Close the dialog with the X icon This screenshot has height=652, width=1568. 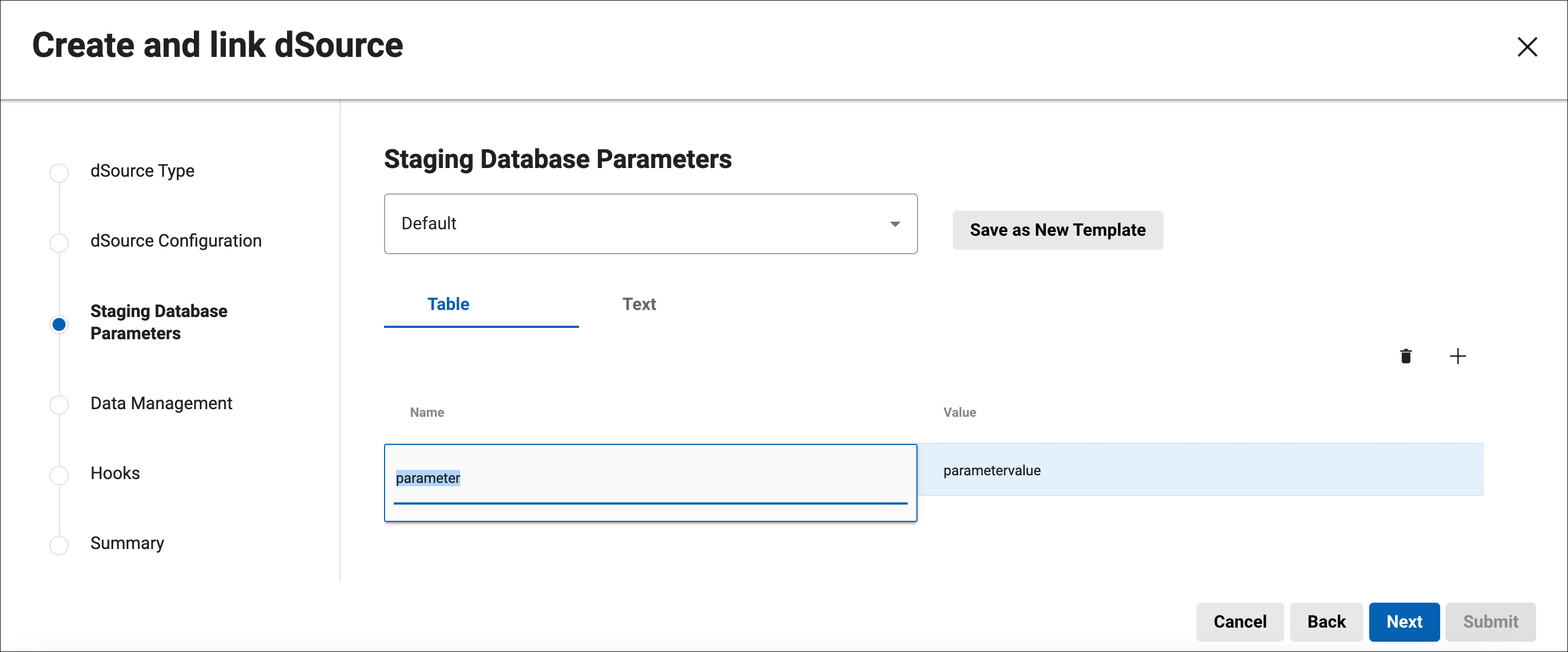1527,47
